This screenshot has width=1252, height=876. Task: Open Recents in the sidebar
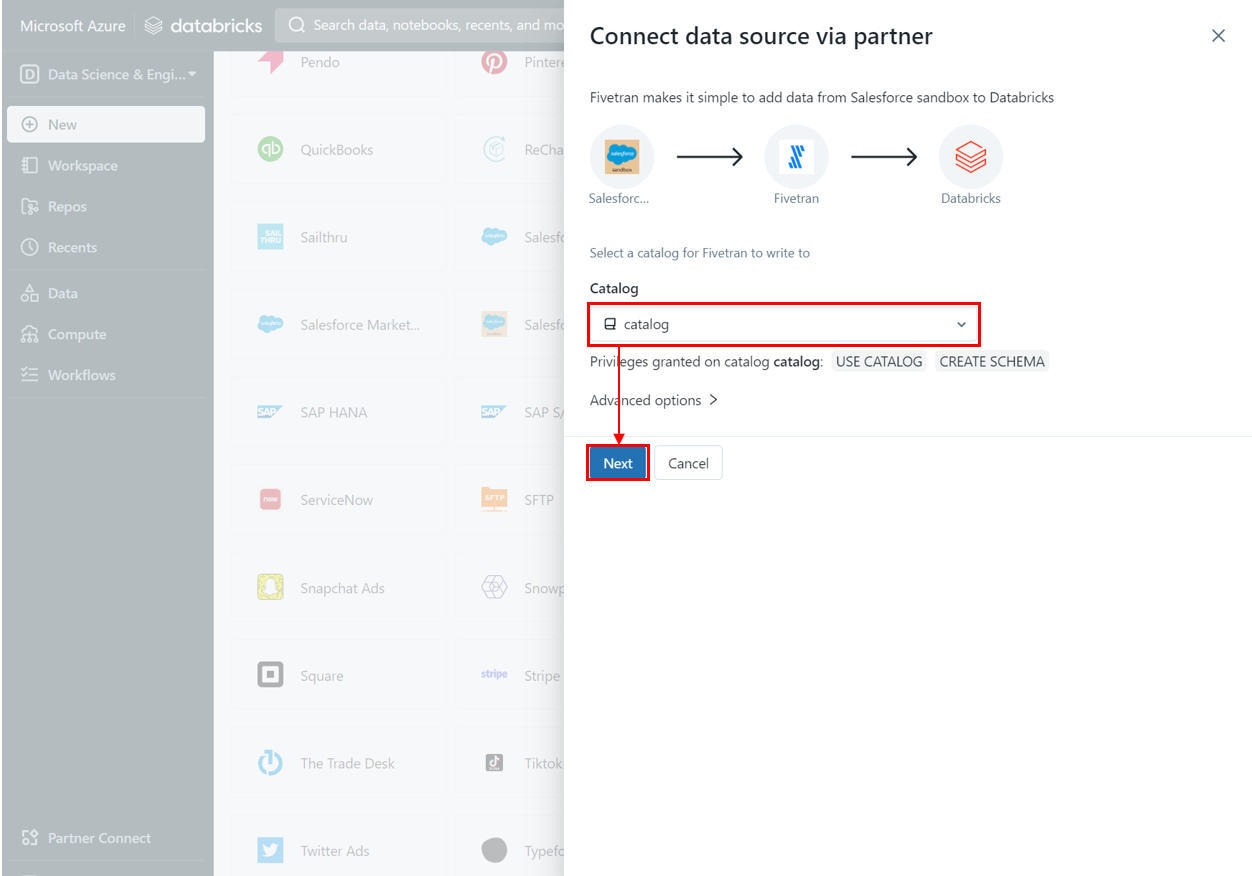coord(106,247)
